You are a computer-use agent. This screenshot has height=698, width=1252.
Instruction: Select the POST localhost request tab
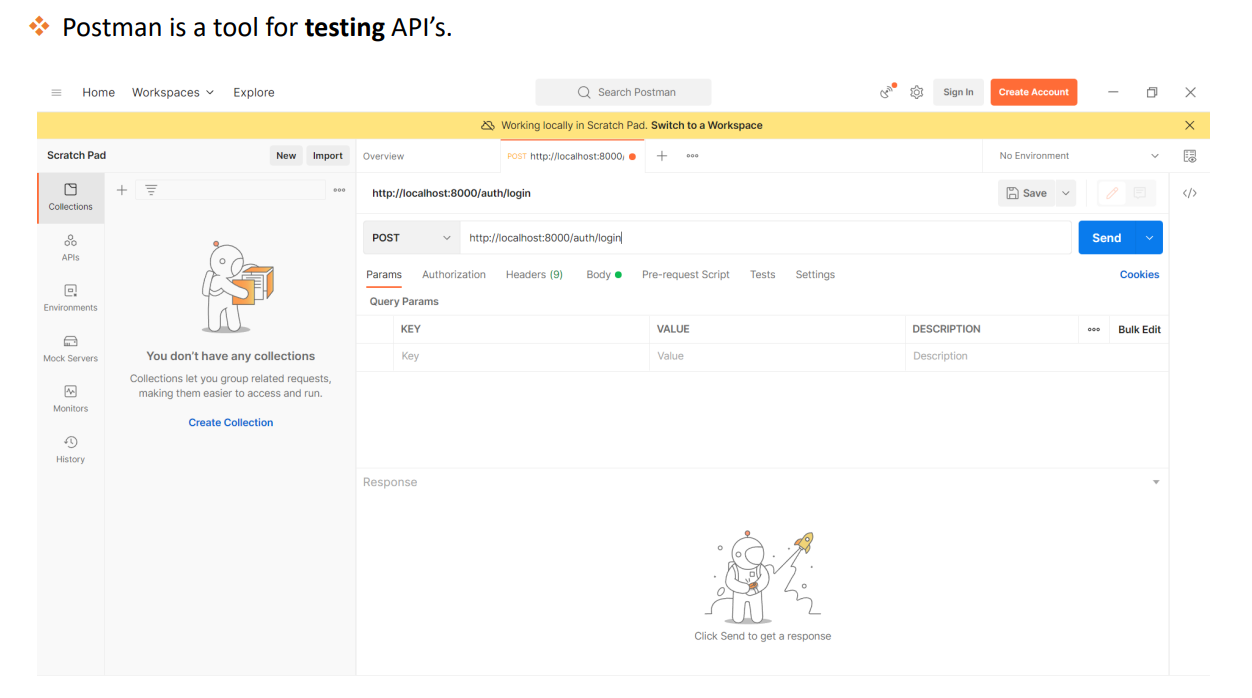pyautogui.click(x=572, y=156)
